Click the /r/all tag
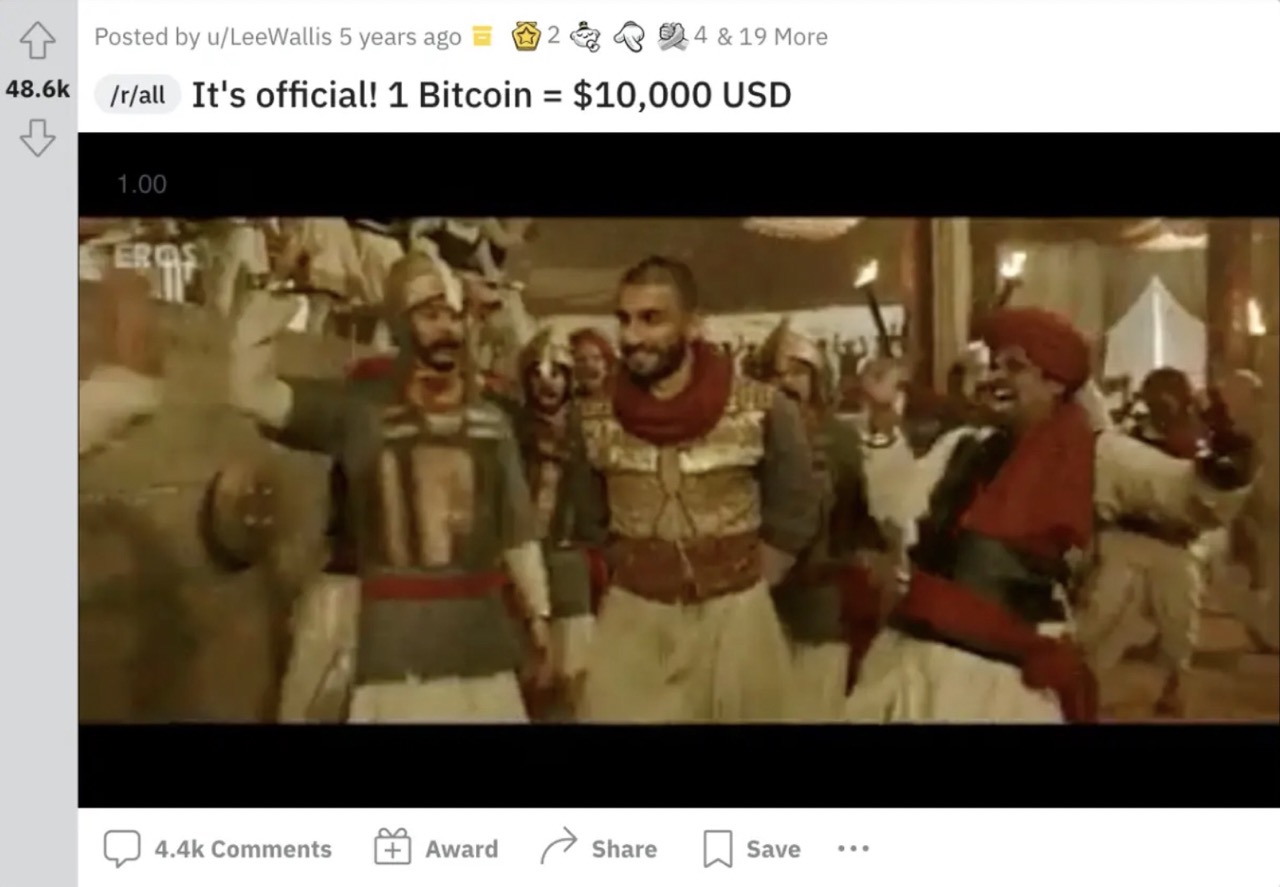Viewport: 1280px width, 887px height. [x=138, y=96]
